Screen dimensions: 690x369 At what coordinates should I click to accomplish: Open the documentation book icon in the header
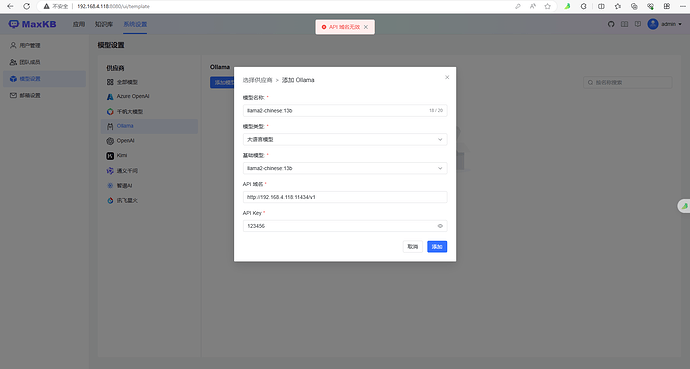click(x=624, y=24)
